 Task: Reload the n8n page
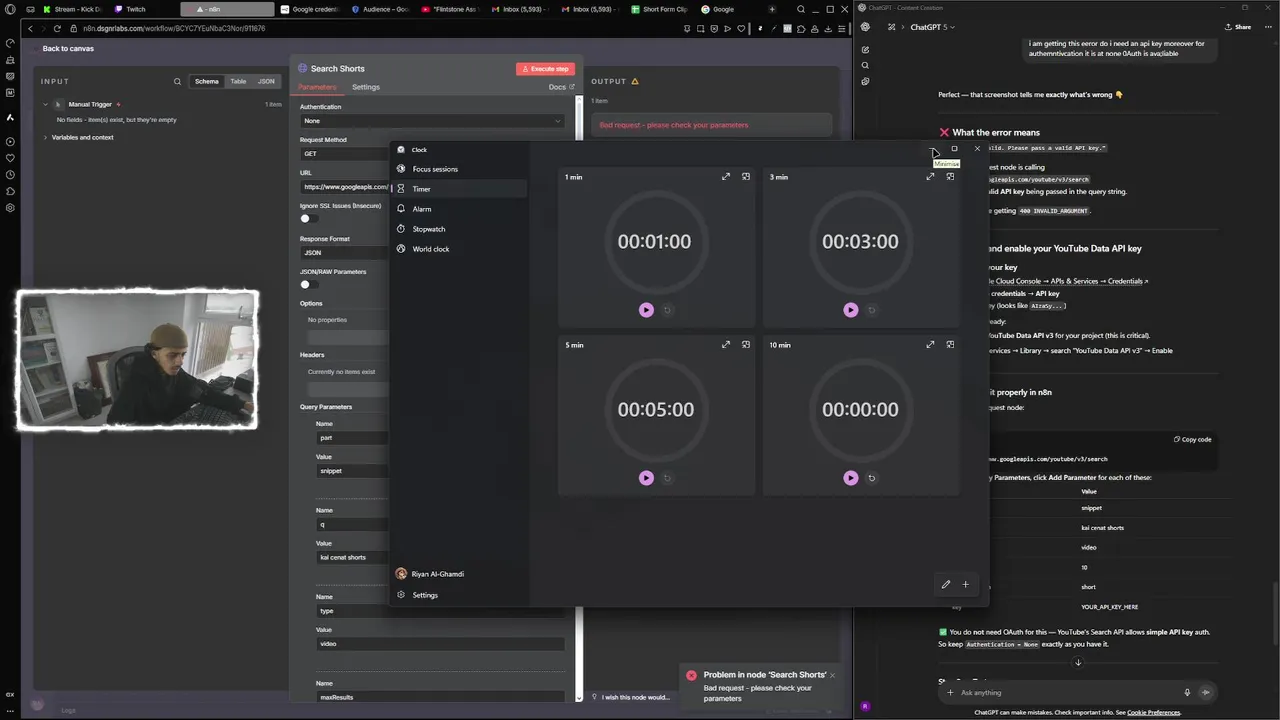point(57,29)
